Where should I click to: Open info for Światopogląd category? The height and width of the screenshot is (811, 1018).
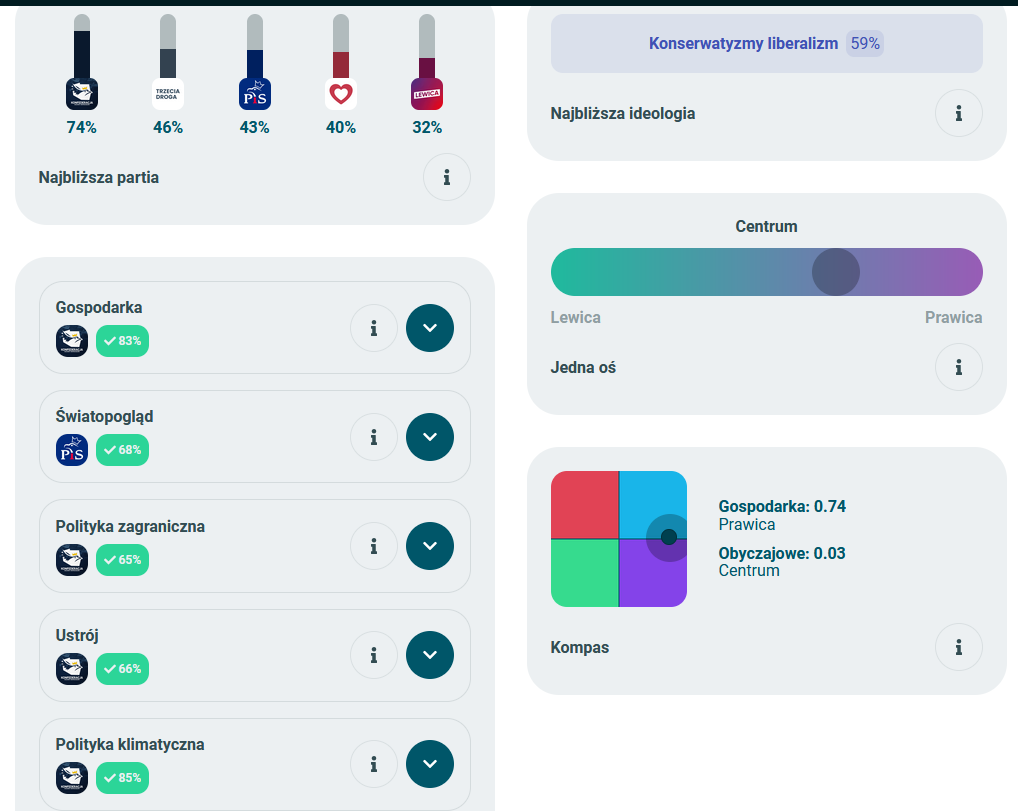point(374,438)
